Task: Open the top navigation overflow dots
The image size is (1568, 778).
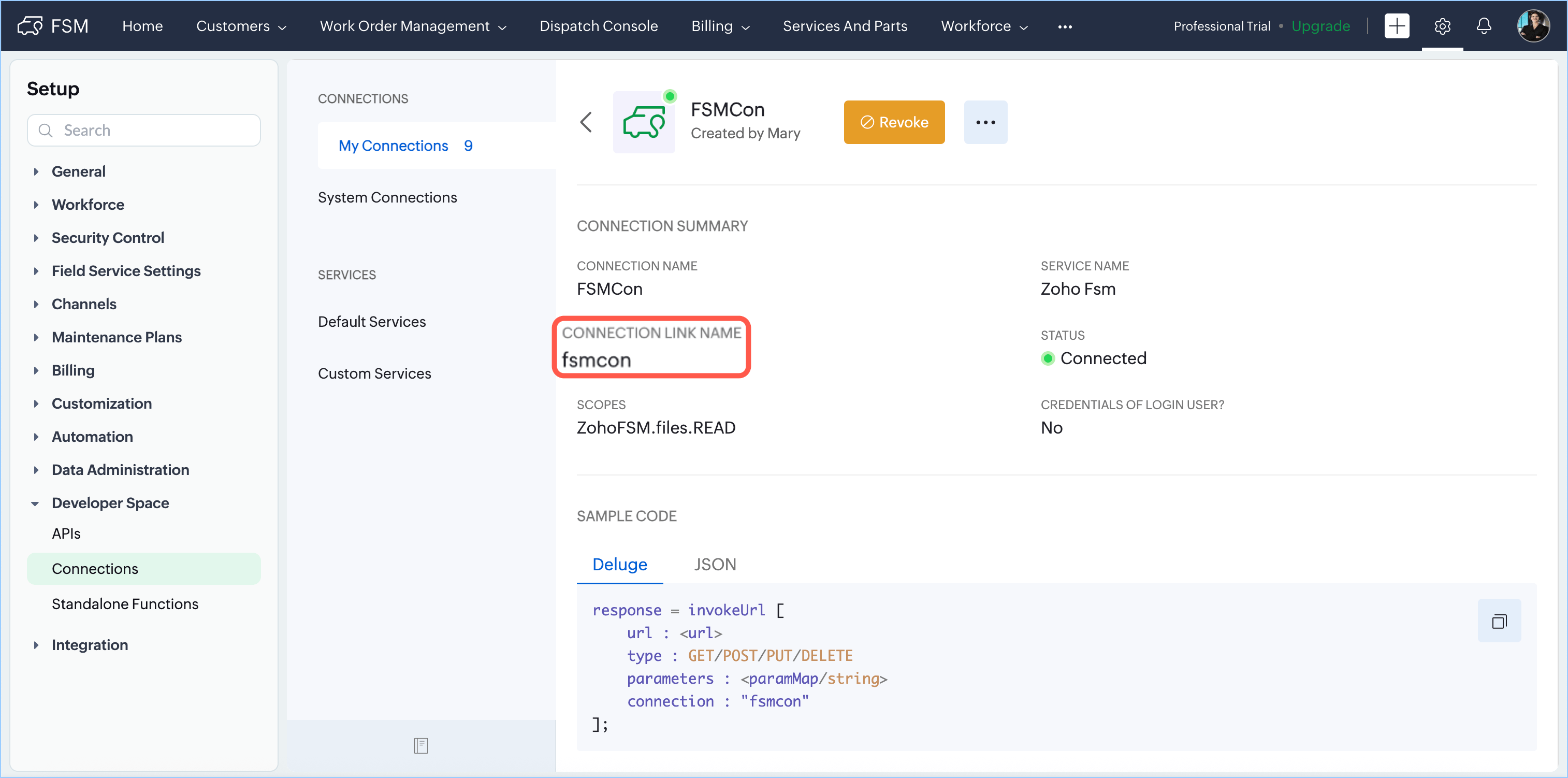Action: 1065,27
